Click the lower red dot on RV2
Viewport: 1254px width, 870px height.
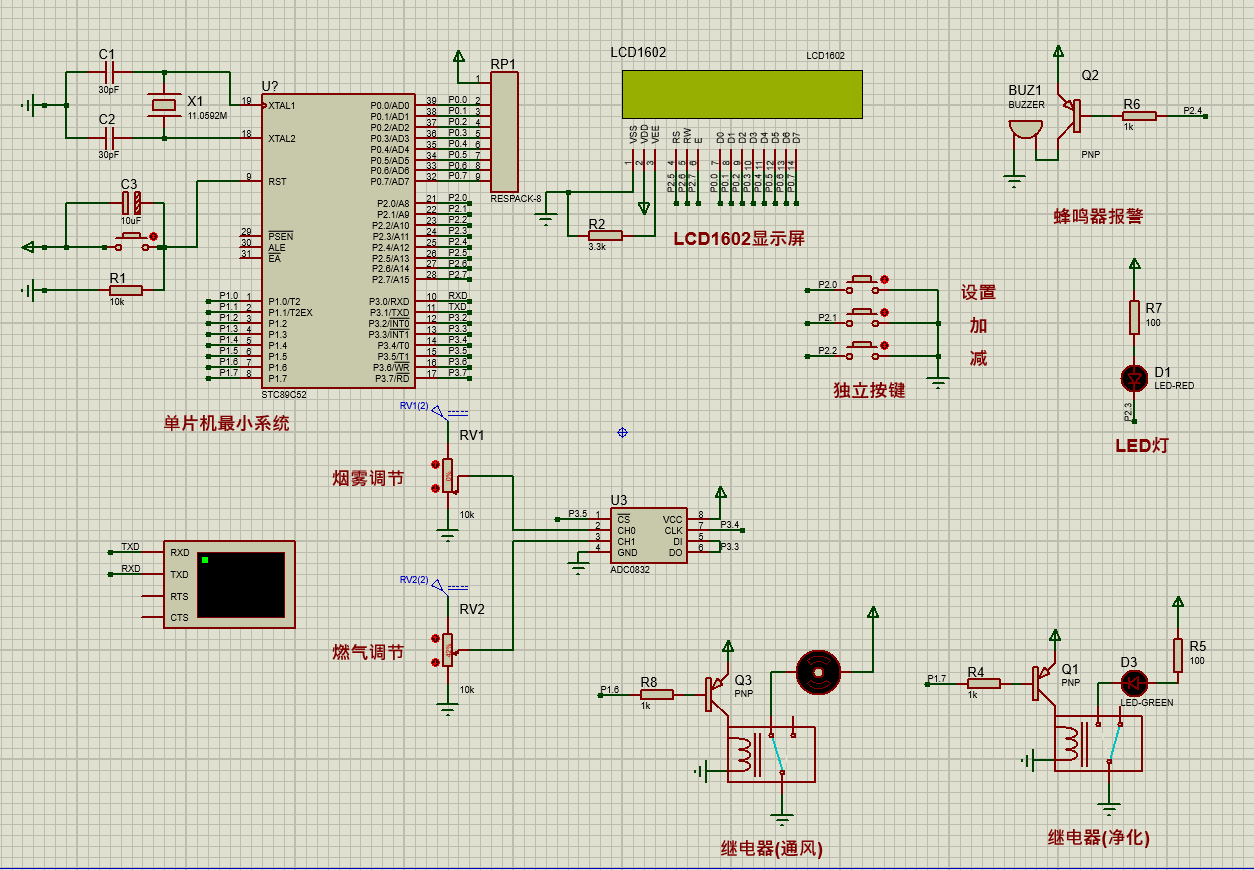[x=435, y=661]
